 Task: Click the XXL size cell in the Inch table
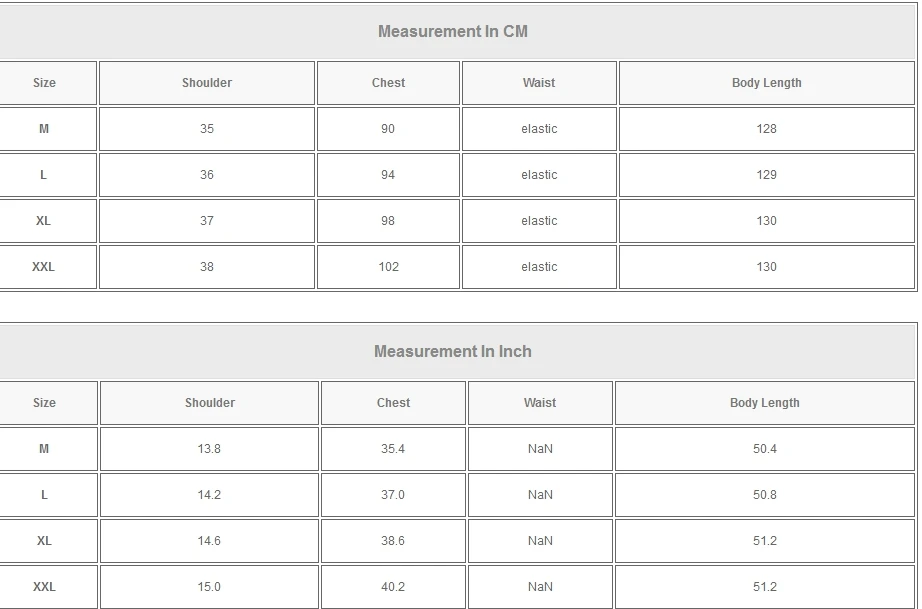pos(44,587)
